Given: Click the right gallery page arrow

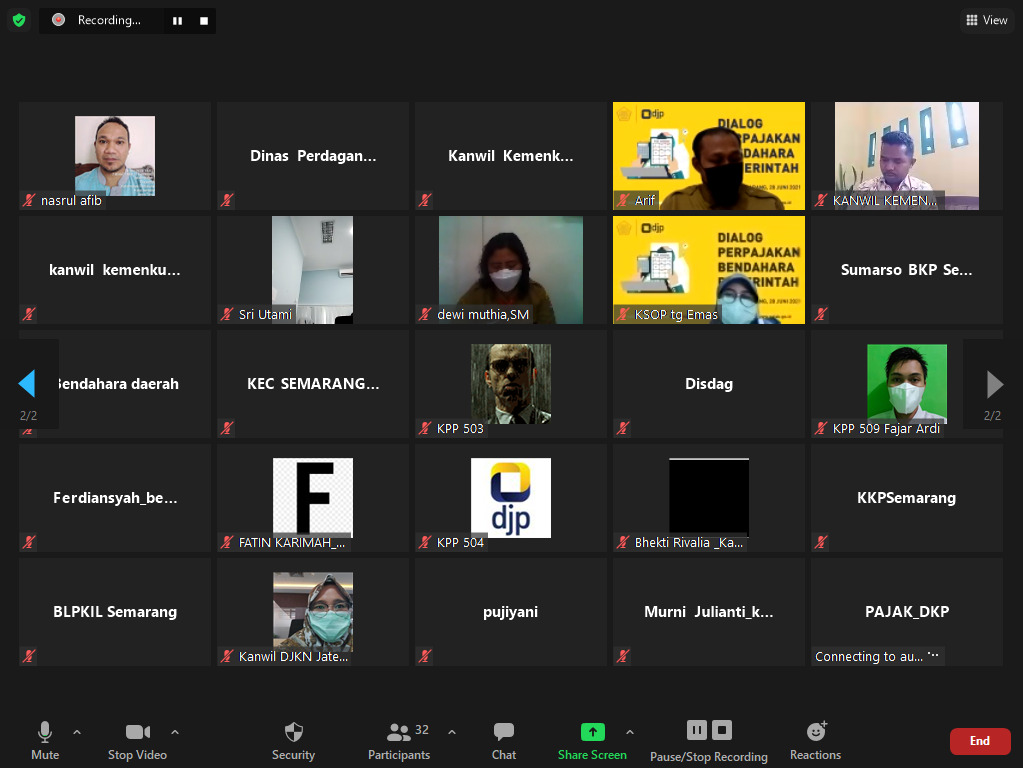Looking at the screenshot, I should (x=994, y=384).
